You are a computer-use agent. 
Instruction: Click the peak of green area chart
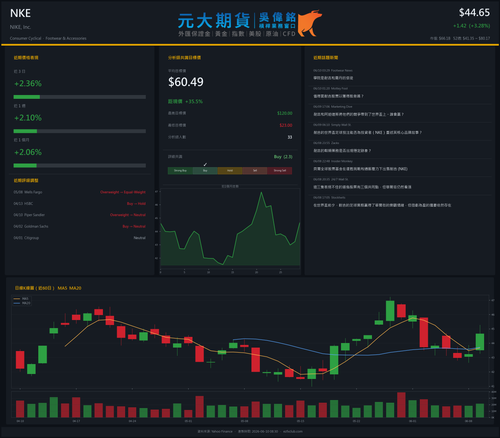[x=261, y=193]
